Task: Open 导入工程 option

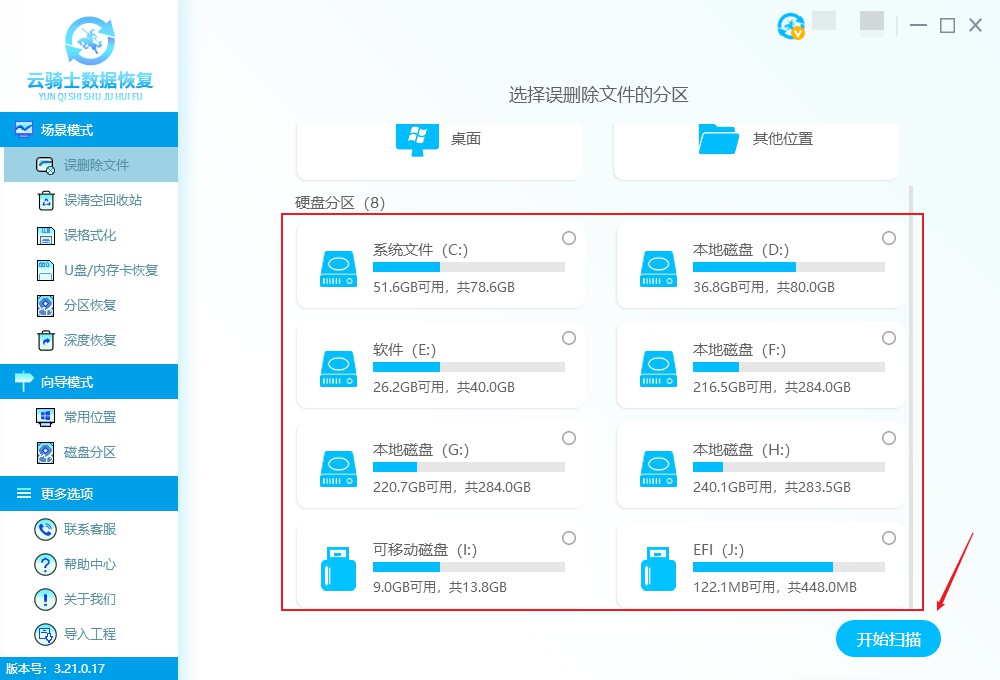Action: (91, 634)
